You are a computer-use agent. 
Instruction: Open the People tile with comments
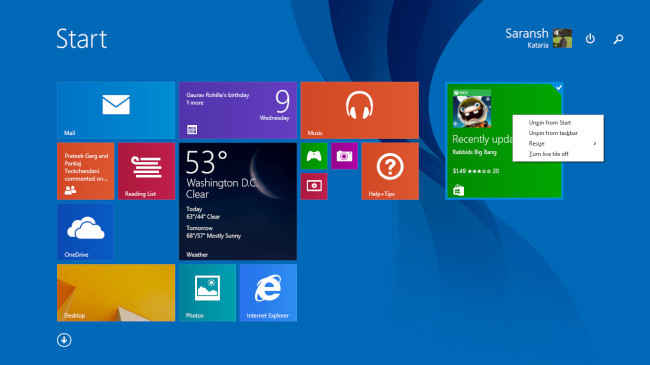click(x=85, y=171)
